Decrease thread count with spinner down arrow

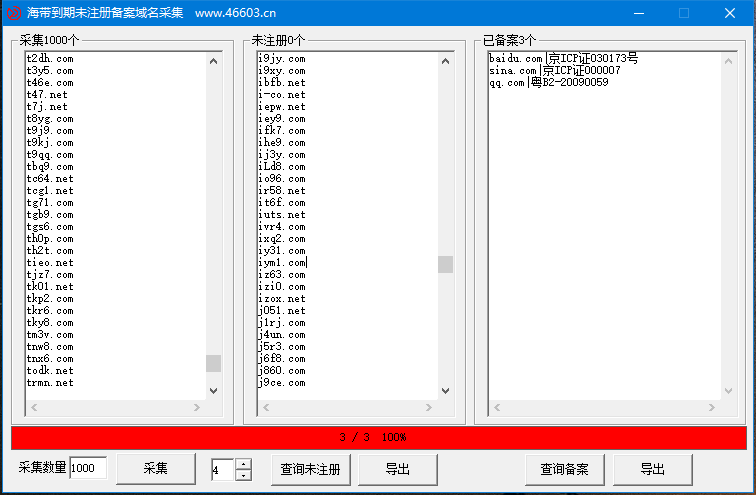(243, 475)
